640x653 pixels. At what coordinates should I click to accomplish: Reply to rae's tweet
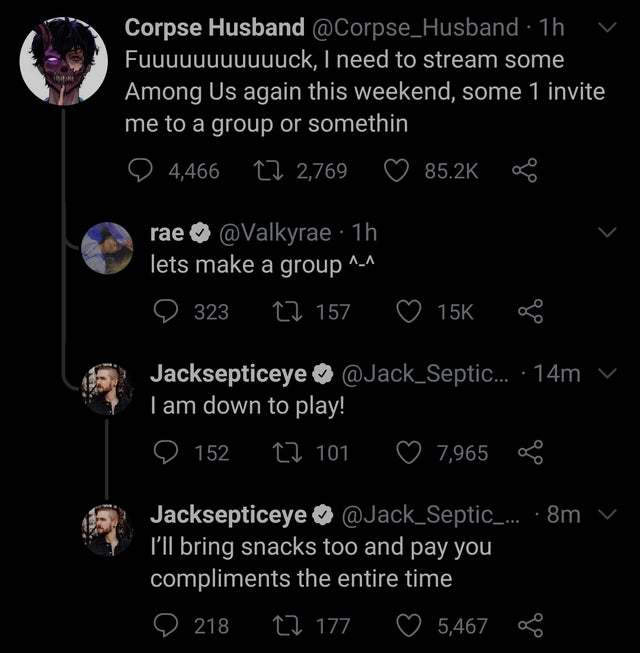pyautogui.click(x=166, y=312)
